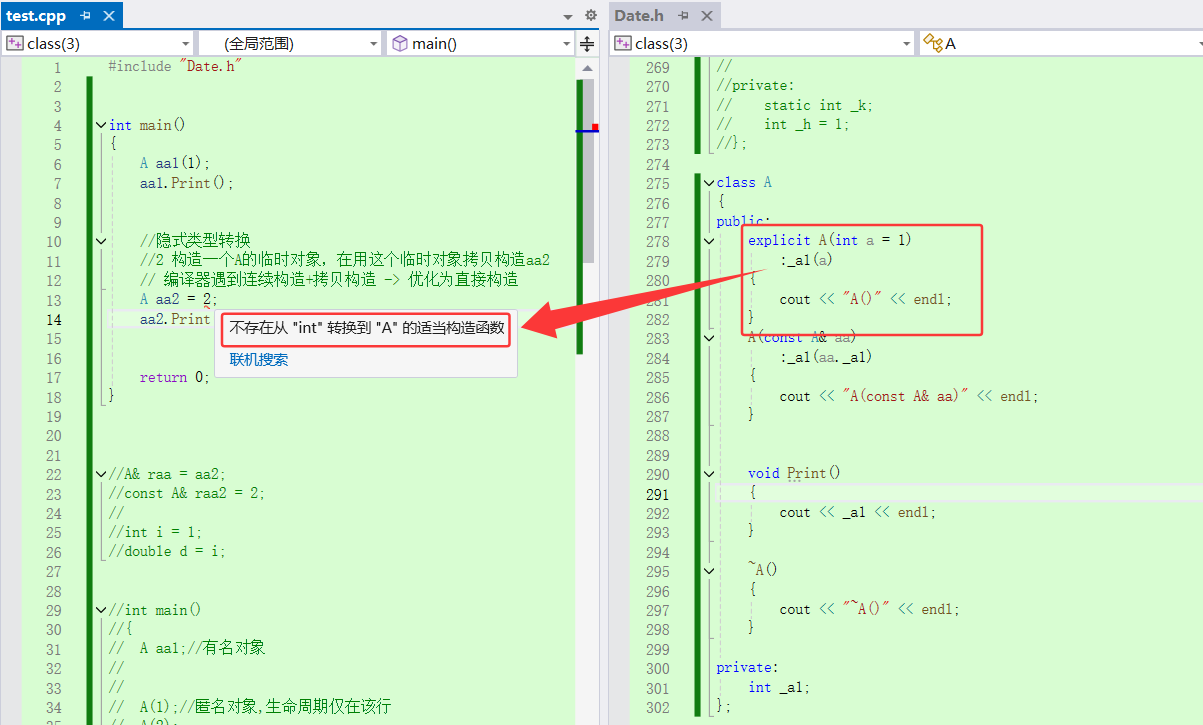Screen dimensions: 1203x725
Task: Click the 联机搜索 link in tooltip
Action: [259, 360]
